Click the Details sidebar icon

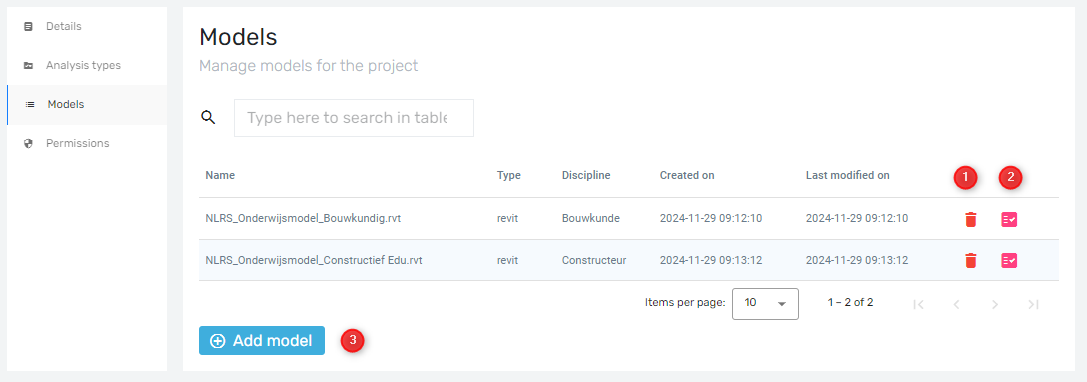click(28, 26)
